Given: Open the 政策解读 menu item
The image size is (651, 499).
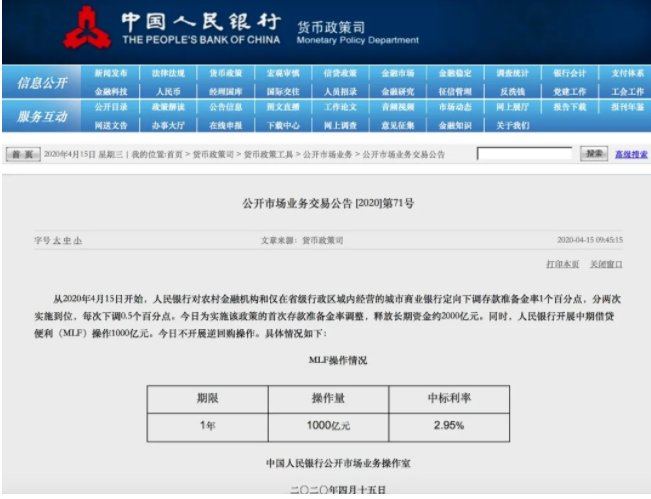Looking at the screenshot, I should click(168, 107).
